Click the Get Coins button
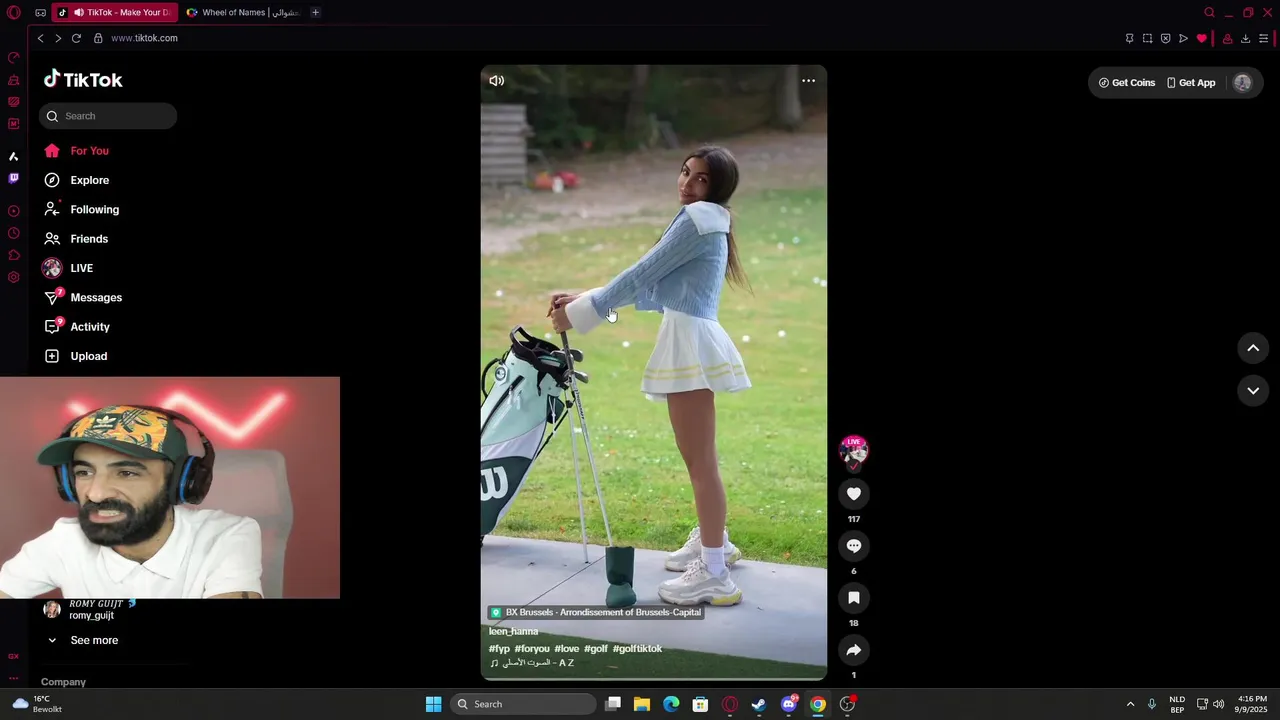Screen dimensions: 1280x720 pos(1127,83)
